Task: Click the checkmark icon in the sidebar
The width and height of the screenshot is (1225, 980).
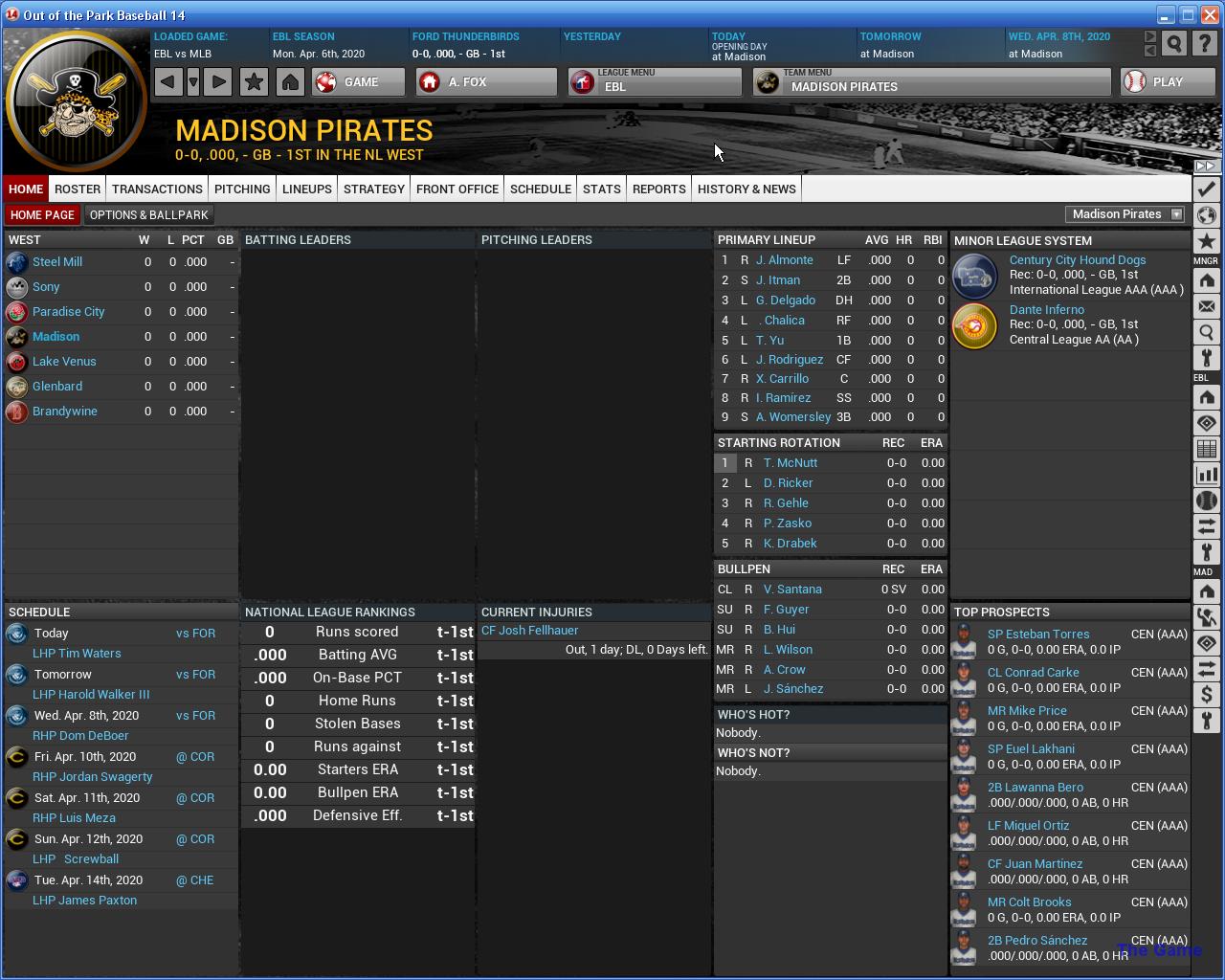Action: [x=1206, y=189]
